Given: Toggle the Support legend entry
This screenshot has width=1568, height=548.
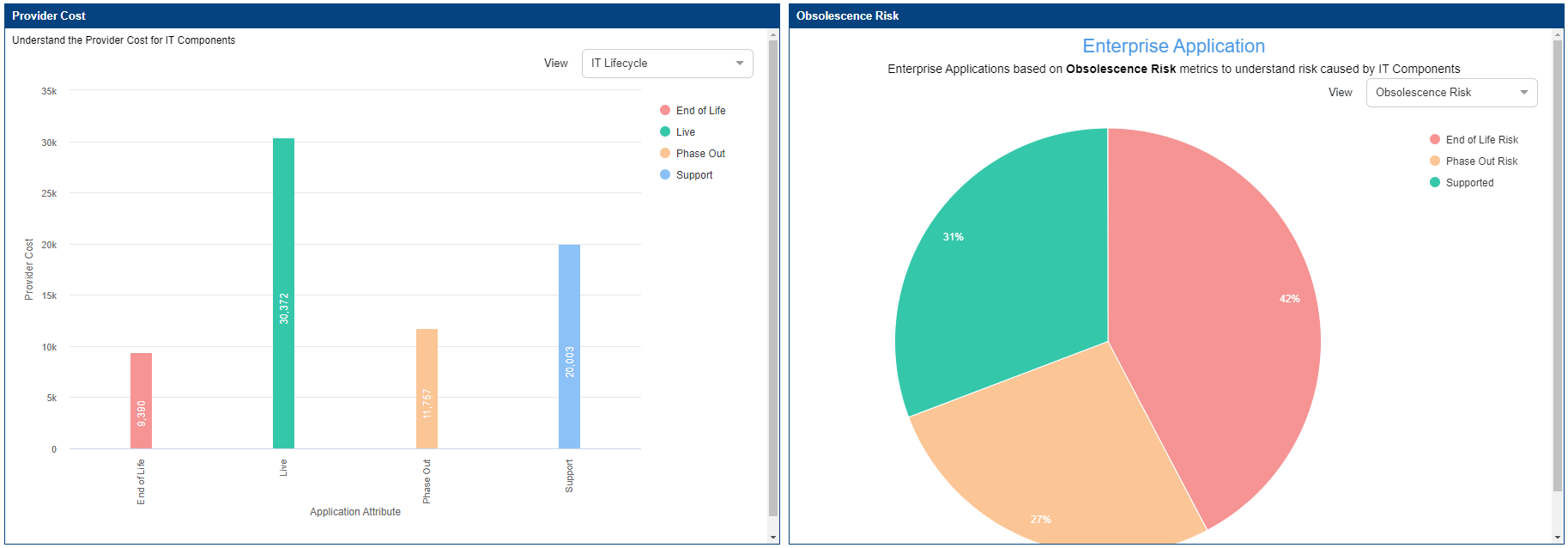Looking at the screenshot, I should pos(686,174).
